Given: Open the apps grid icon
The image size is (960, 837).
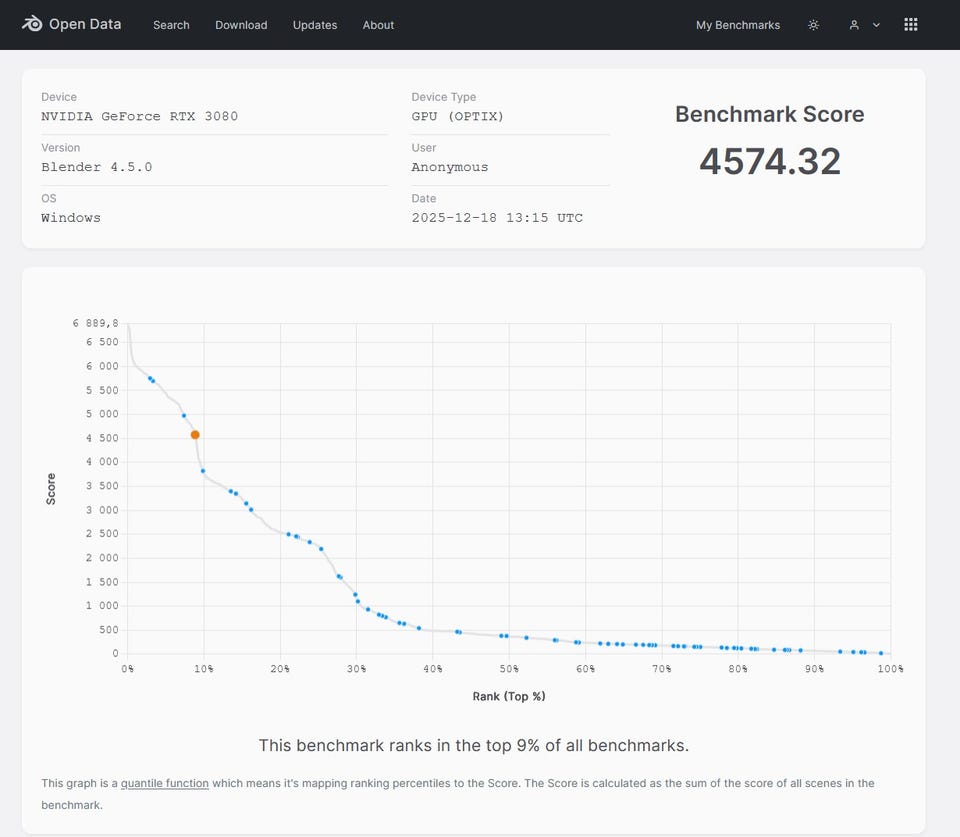Looking at the screenshot, I should pos(910,25).
